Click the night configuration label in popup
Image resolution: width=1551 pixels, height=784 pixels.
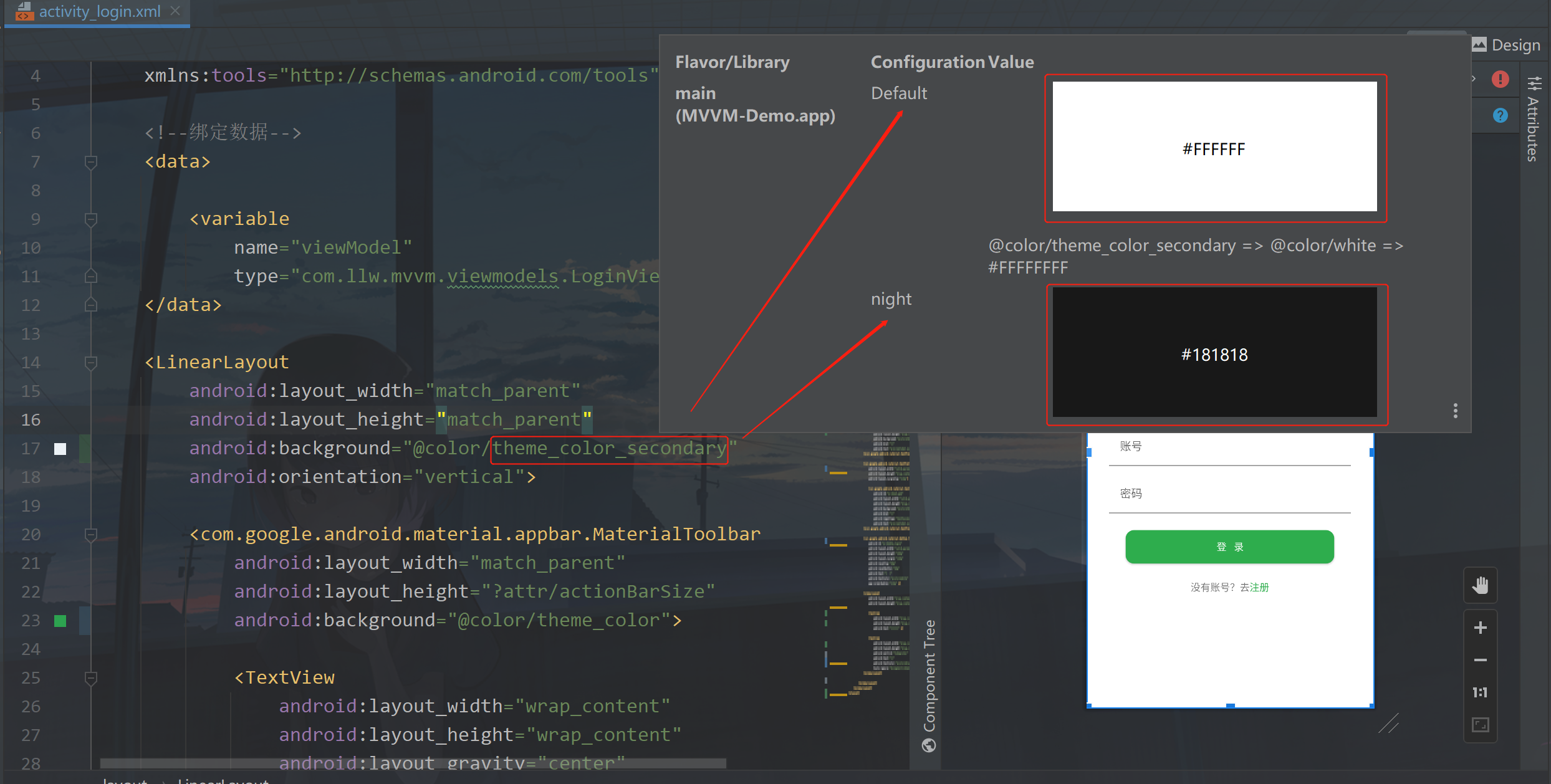891,299
